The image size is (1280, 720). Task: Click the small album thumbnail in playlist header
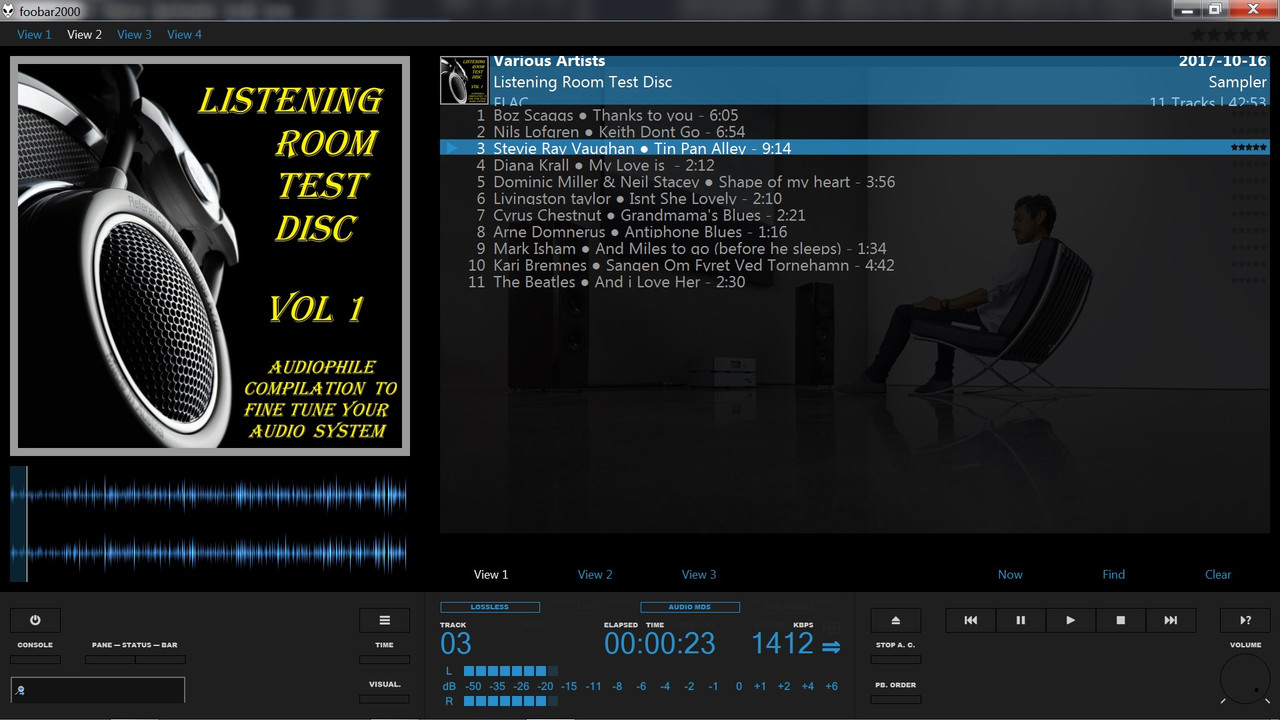pos(464,80)
